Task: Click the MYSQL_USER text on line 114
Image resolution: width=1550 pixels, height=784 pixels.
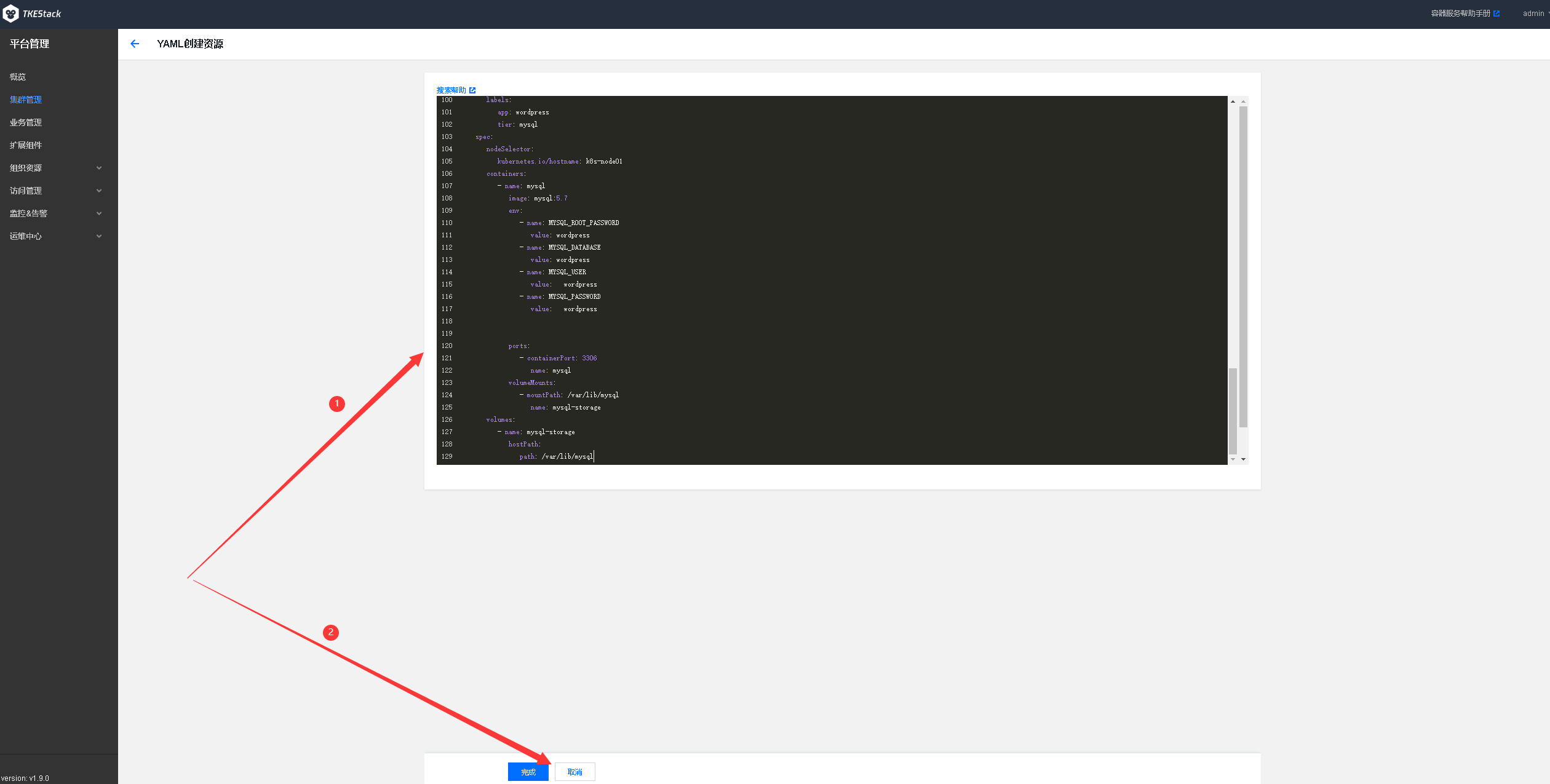Action: click(x=567, y=272)
